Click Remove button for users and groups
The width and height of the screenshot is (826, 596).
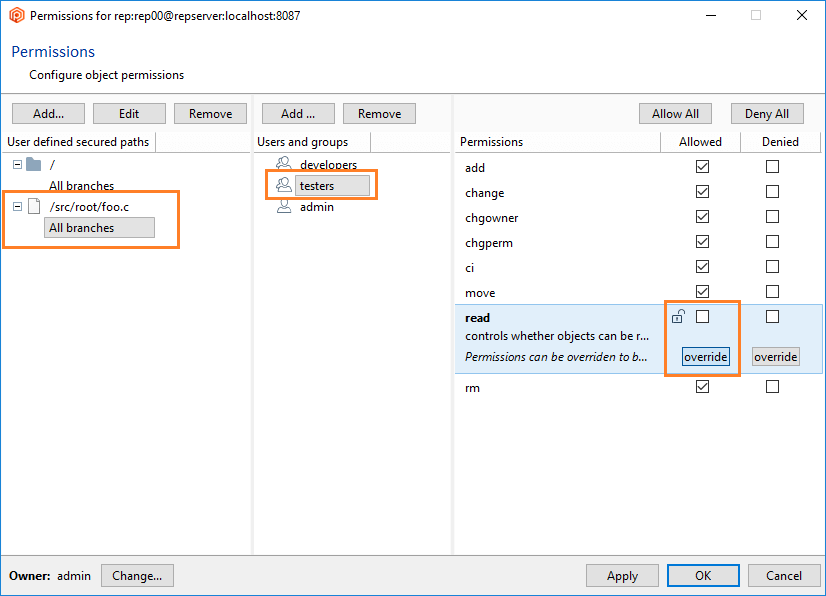coord(379,113)
